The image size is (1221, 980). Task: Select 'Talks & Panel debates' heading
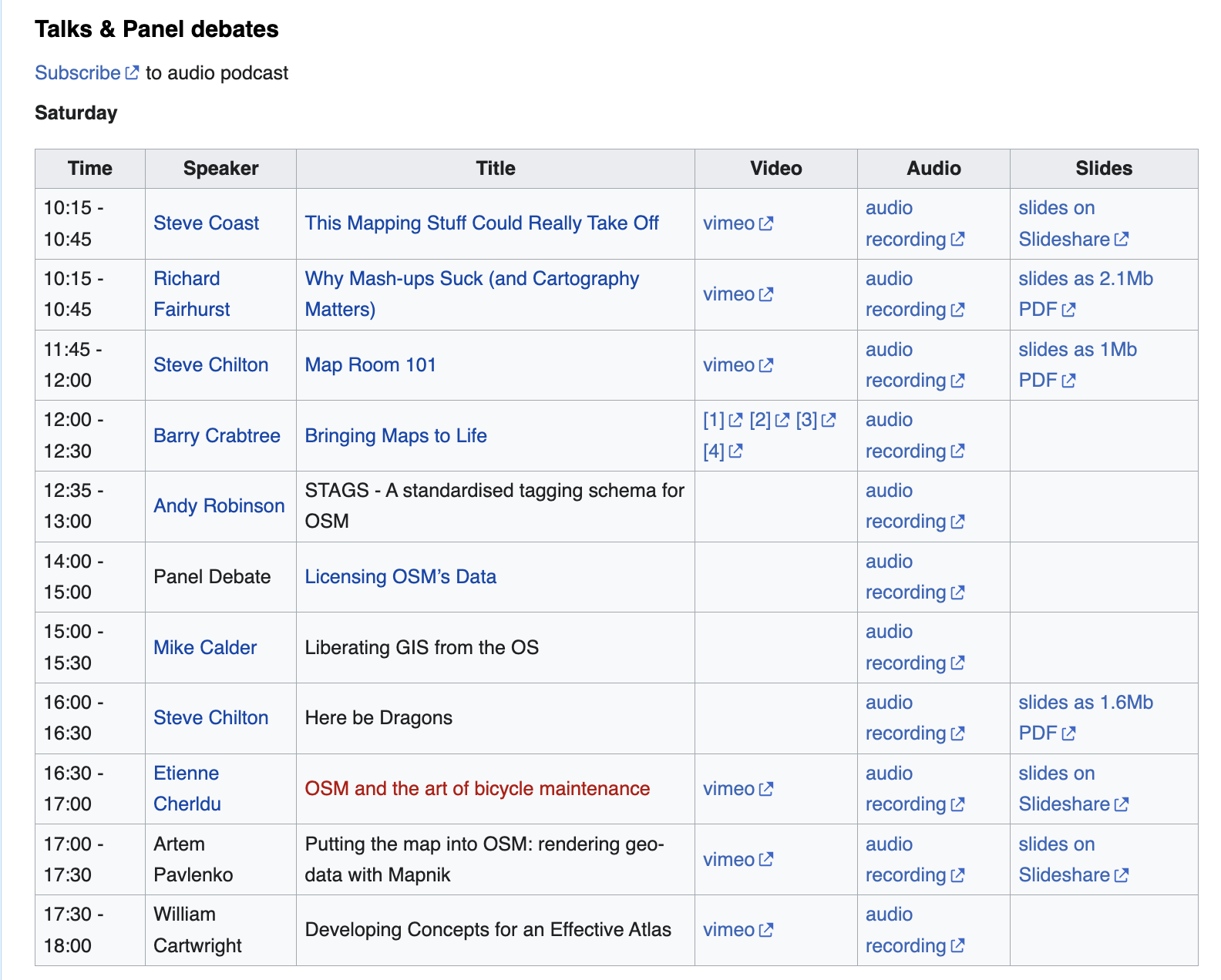tap(156, 29)
